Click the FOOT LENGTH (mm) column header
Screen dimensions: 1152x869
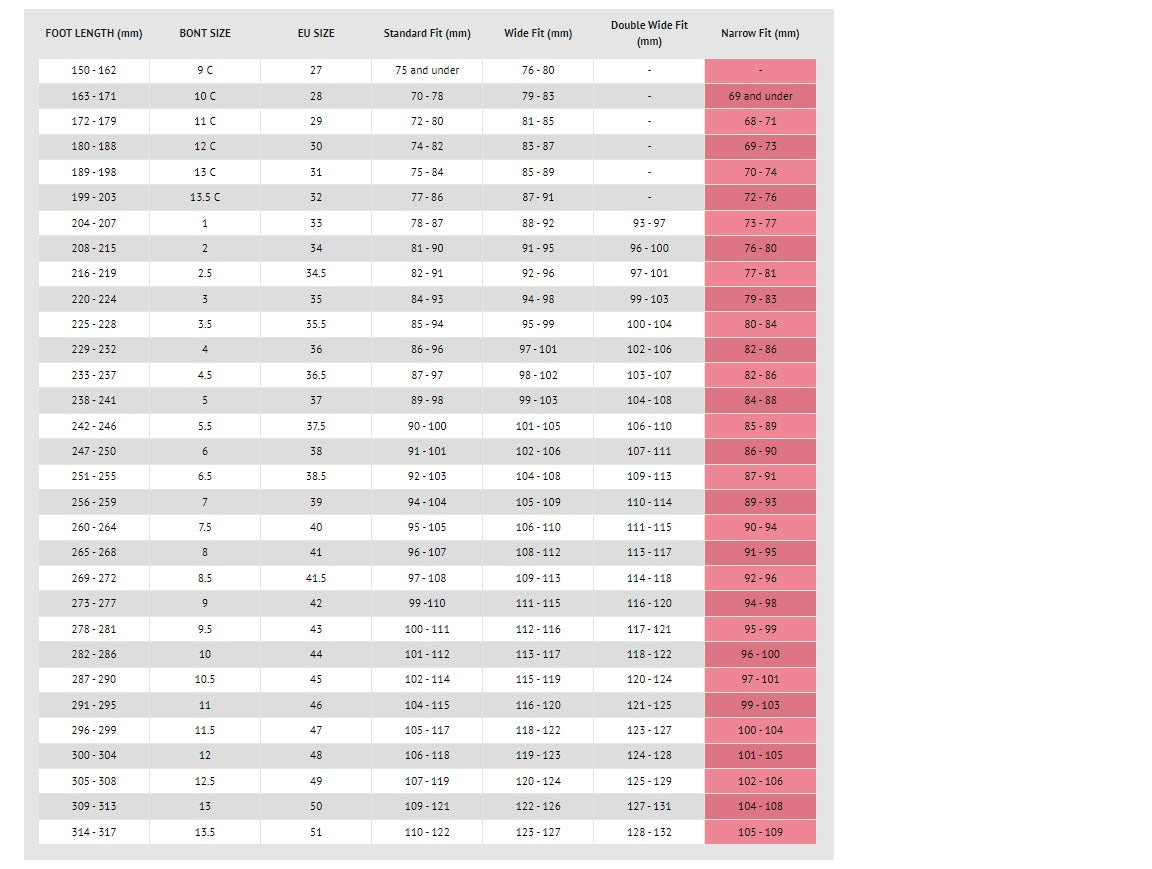[94, 33]
